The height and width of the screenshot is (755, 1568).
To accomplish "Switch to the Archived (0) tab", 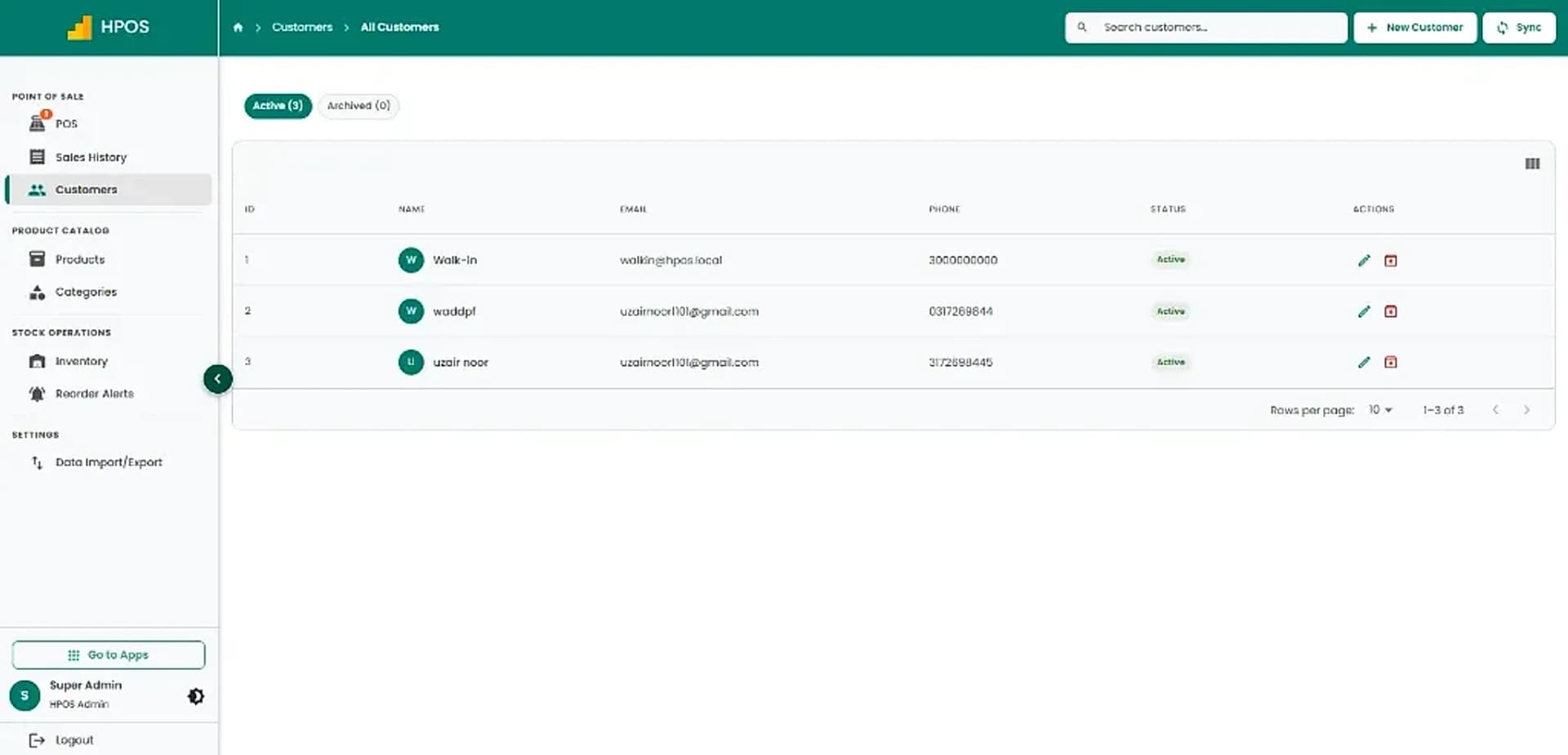I will [x=359, y=105].
